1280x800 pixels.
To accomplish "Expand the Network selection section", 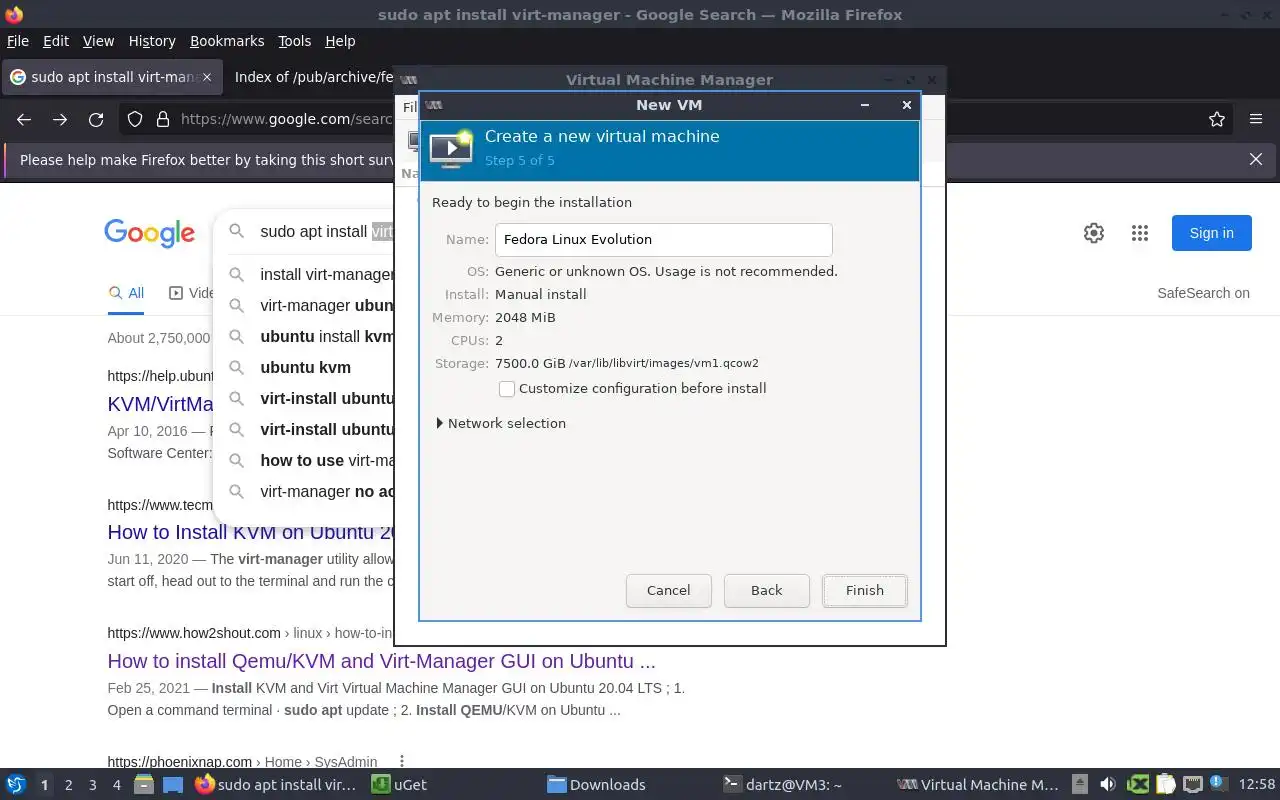I will tap(501, 423).
